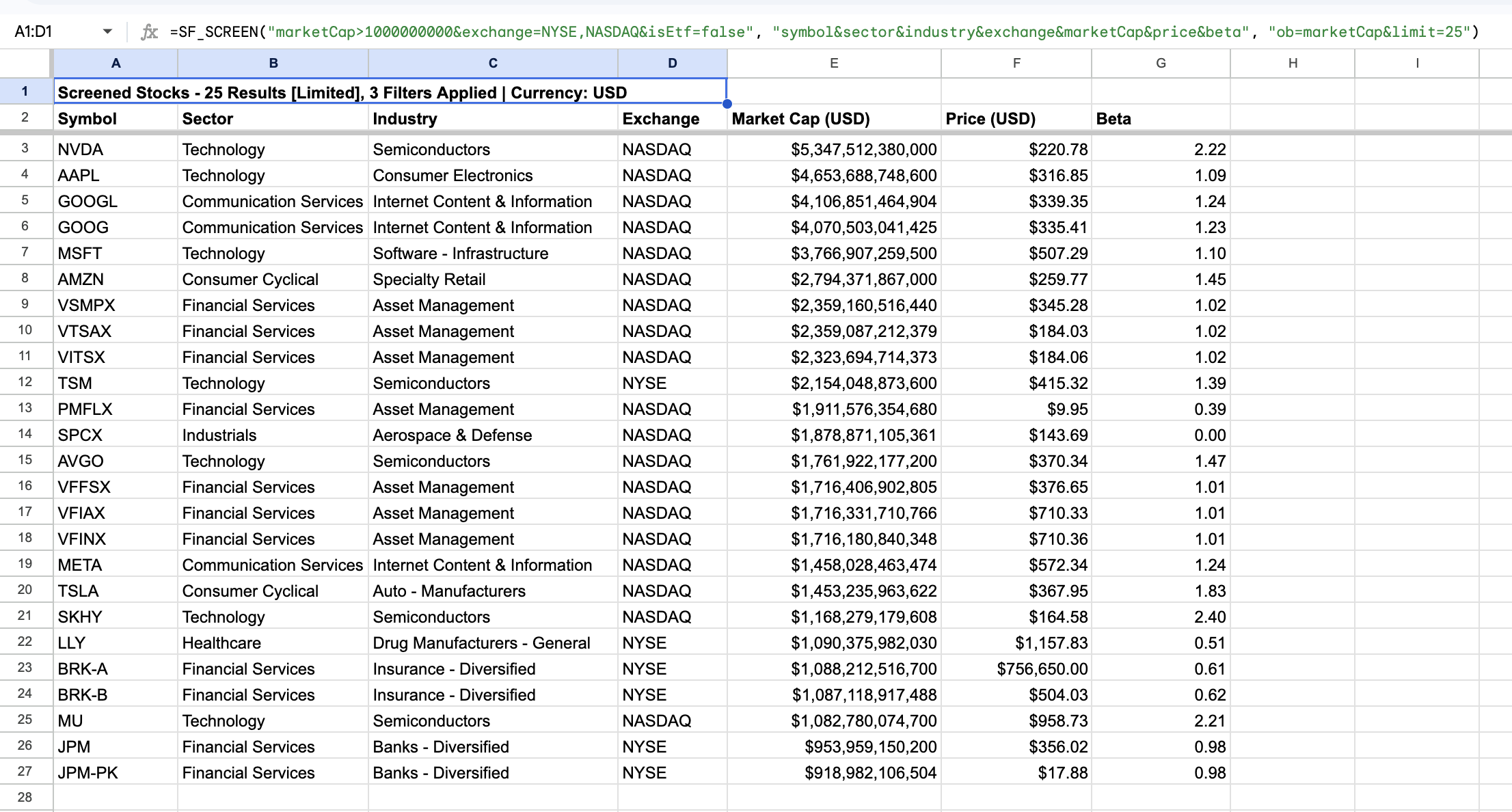Screen dimensions: 1512x812
Task: Click the SF_SCREEN formula in formula bar
Action: (824, 31)
